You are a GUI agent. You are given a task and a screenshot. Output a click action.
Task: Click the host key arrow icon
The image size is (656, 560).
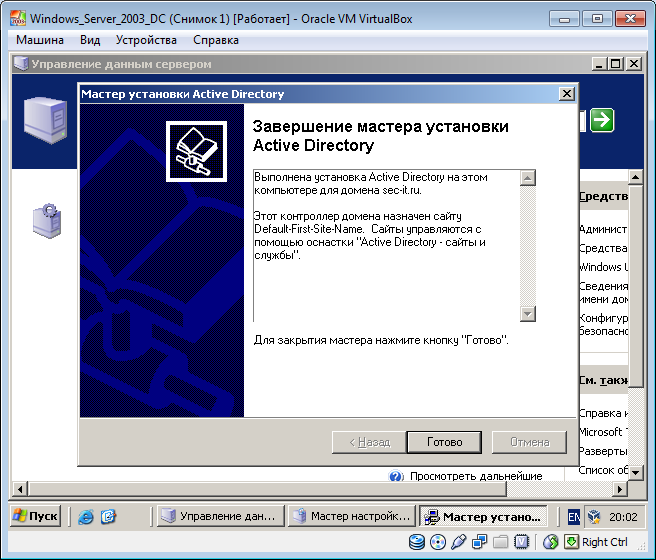coord(571,542)
